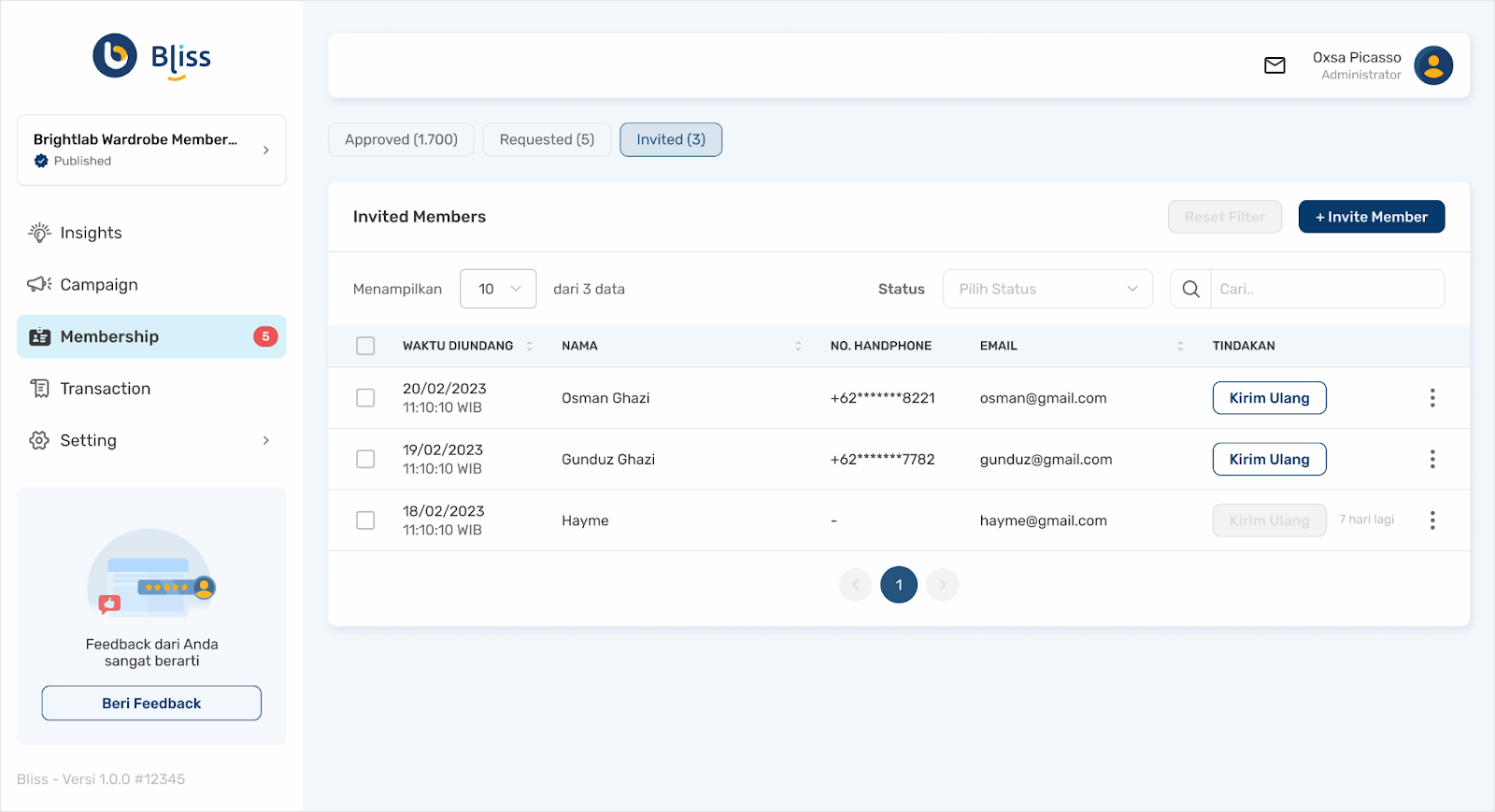This screenshot has height=812, width=1495.
Task: Open Membership in the sidebar
Action: (151, 336)
